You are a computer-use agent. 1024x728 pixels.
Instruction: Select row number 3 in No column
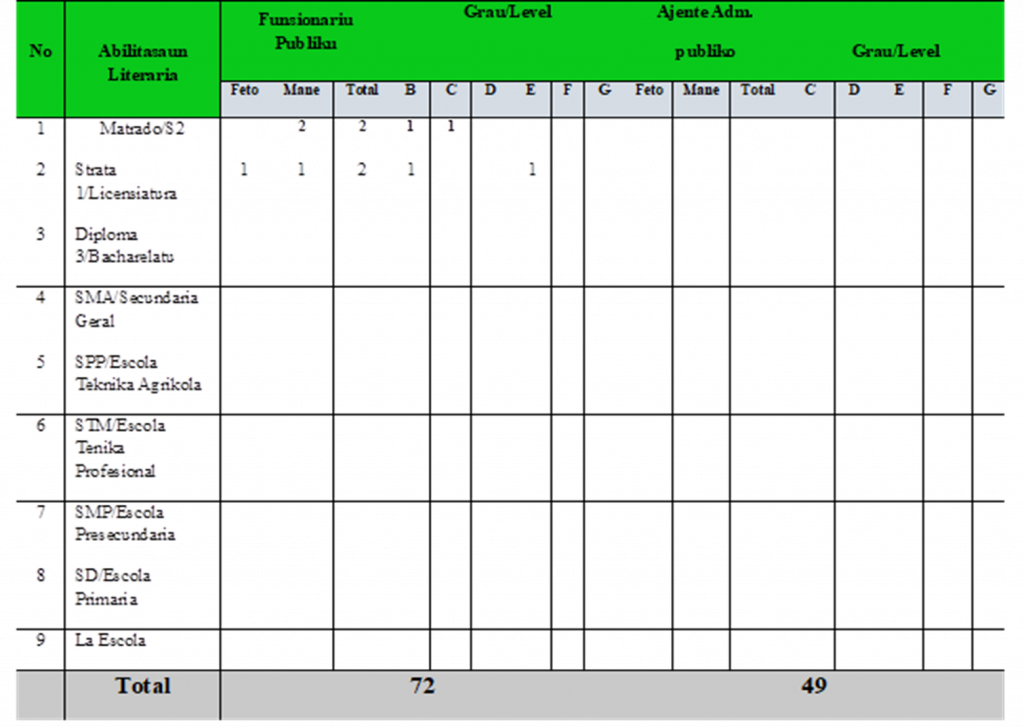(x=41, y=234)
